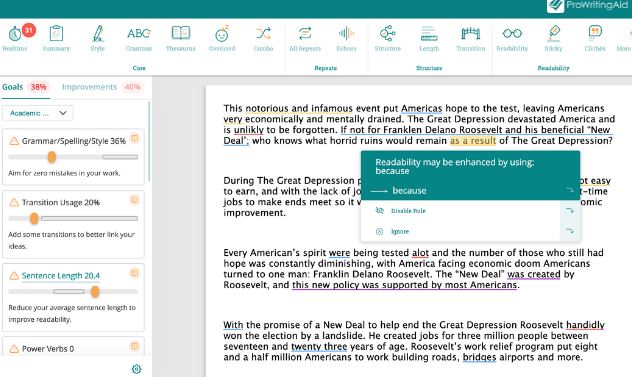Click the arrow beside Ignore
Screen dimensions: 632x377
pos(570,231)
